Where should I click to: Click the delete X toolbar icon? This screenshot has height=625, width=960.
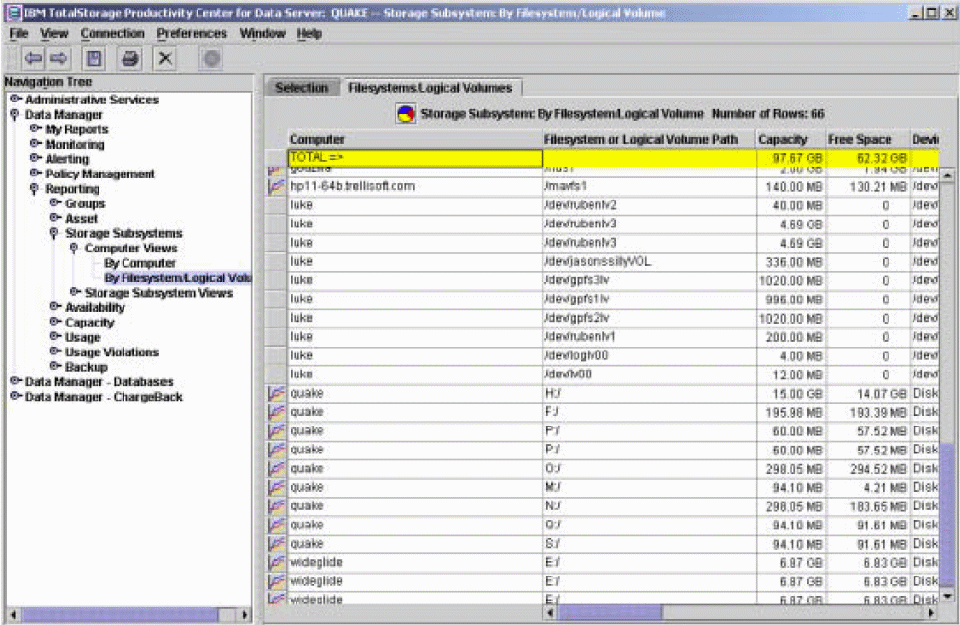pos(165,57)
